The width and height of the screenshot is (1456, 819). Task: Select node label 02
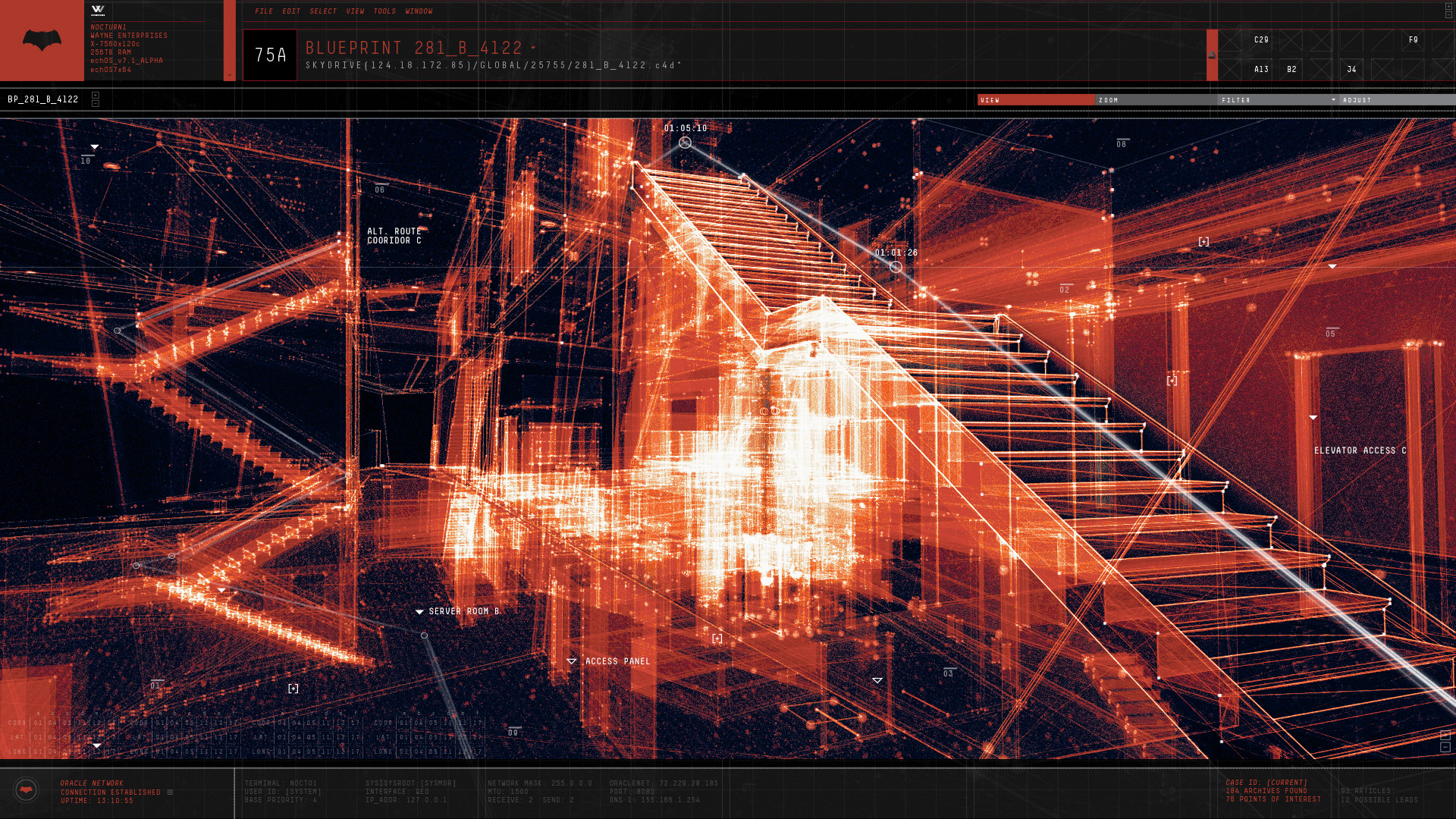[x=1065, y=290]
